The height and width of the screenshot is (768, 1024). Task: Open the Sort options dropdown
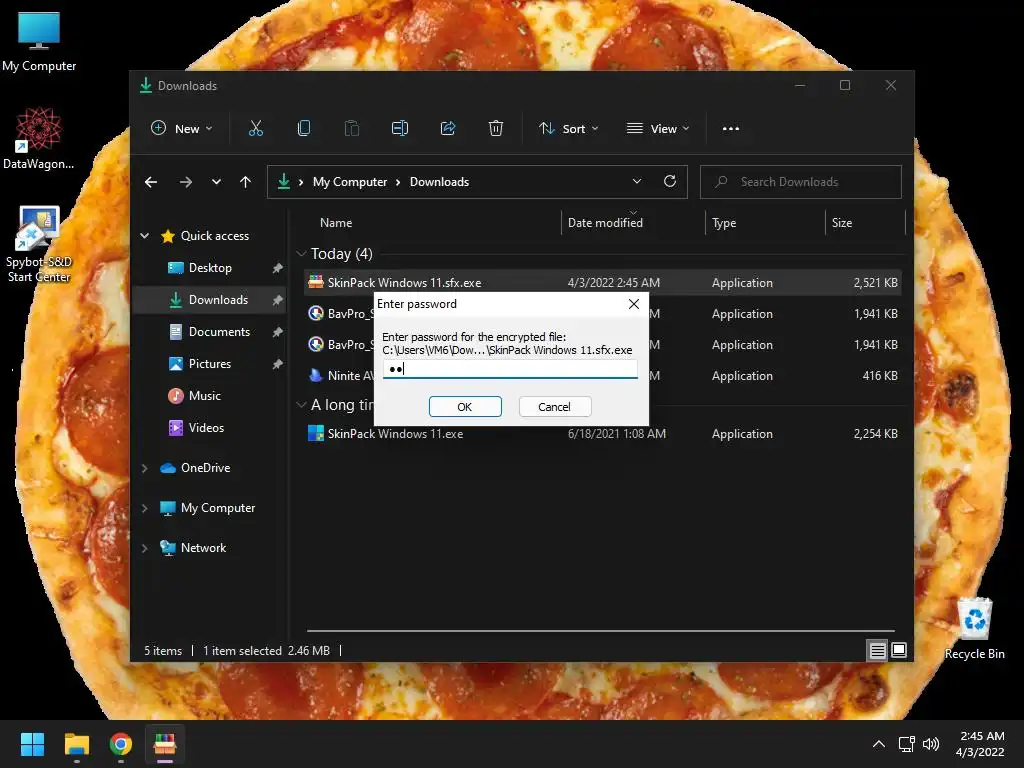[x=568, y=129]
